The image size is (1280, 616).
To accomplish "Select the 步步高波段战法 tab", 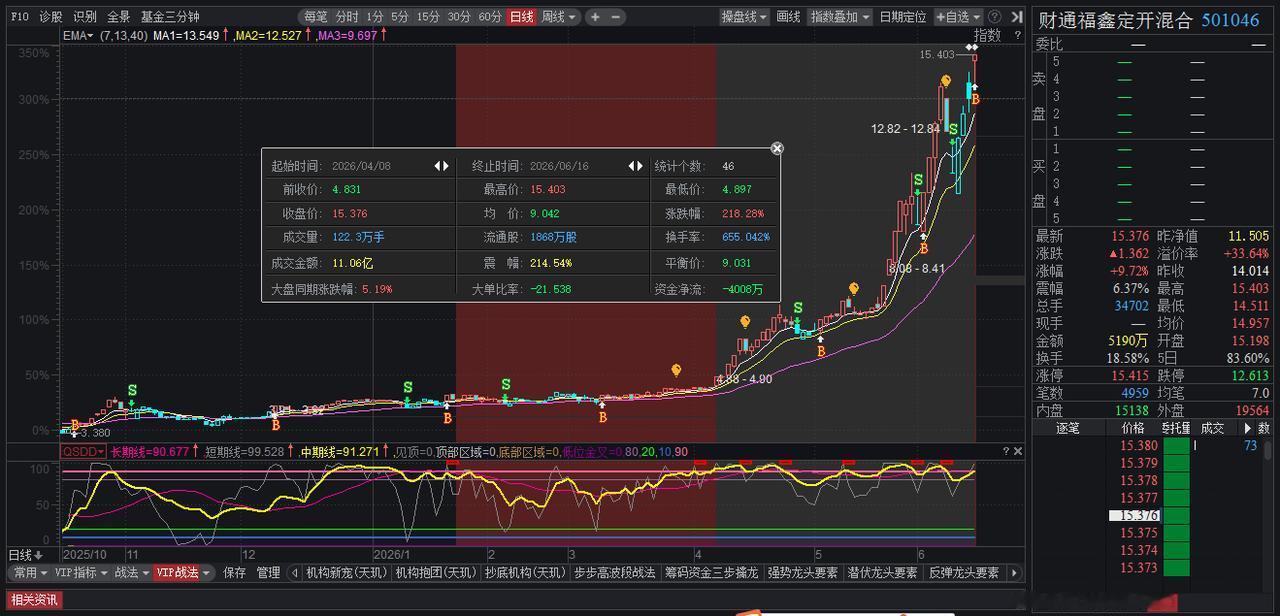I will click(x=615, y=573).
